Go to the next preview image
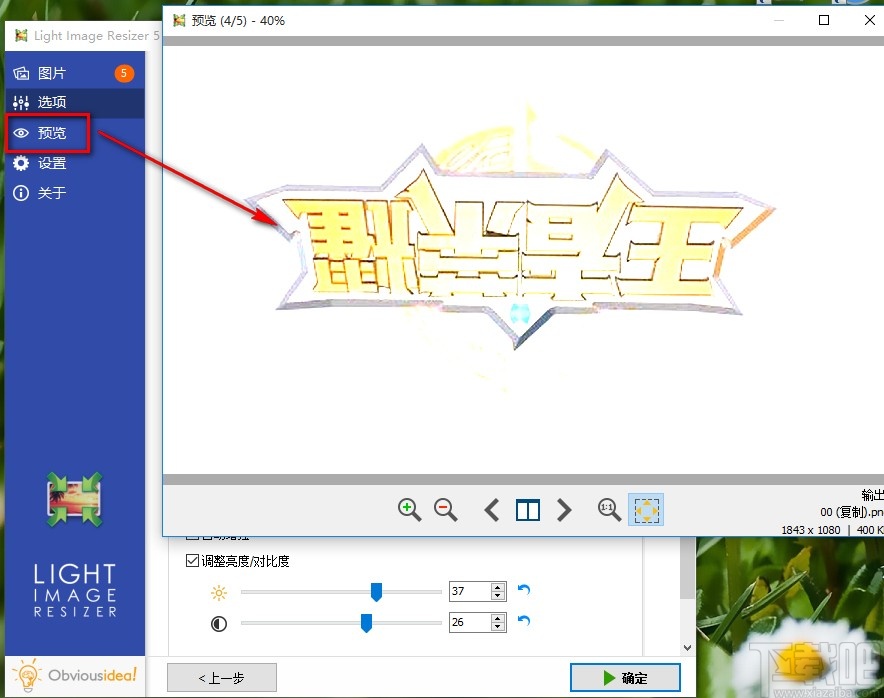Screen dimensions: 884x698 564,510
